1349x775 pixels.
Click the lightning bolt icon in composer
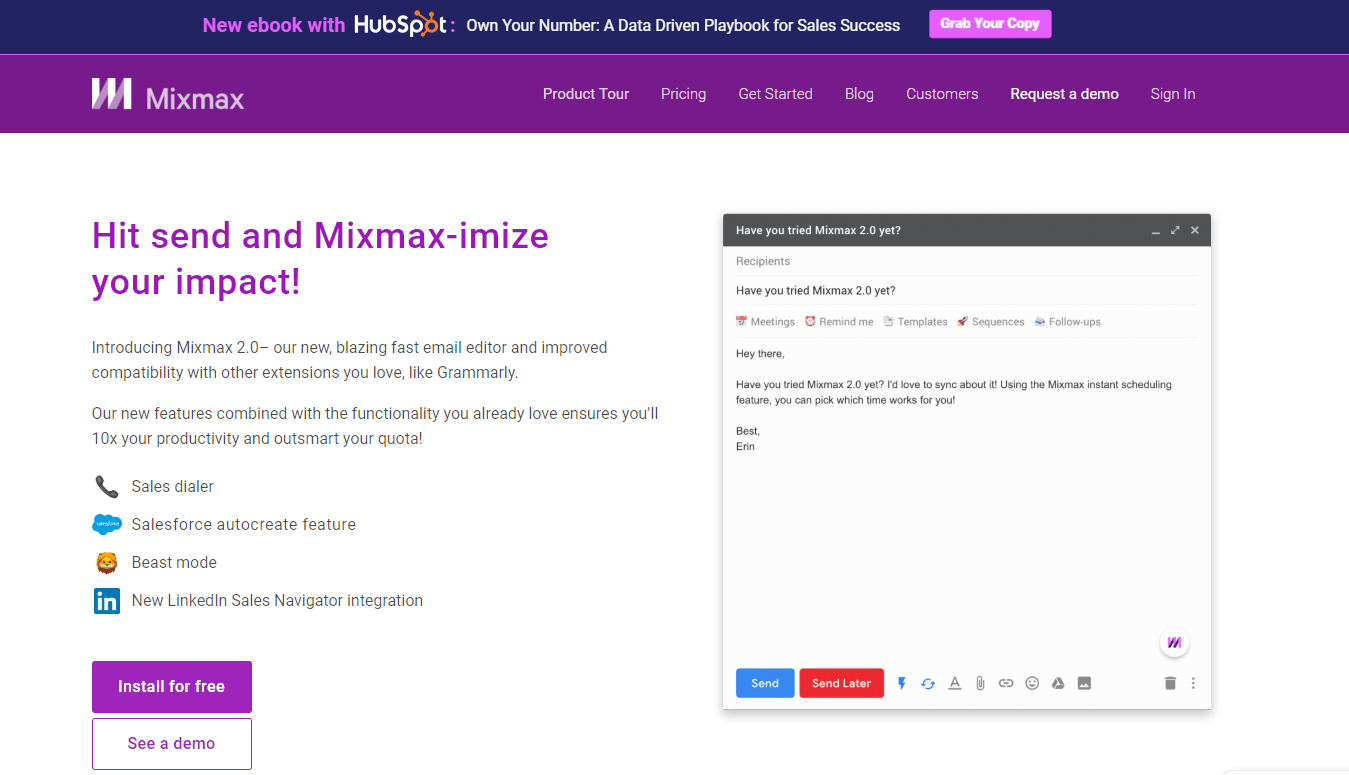coord(901,684)
